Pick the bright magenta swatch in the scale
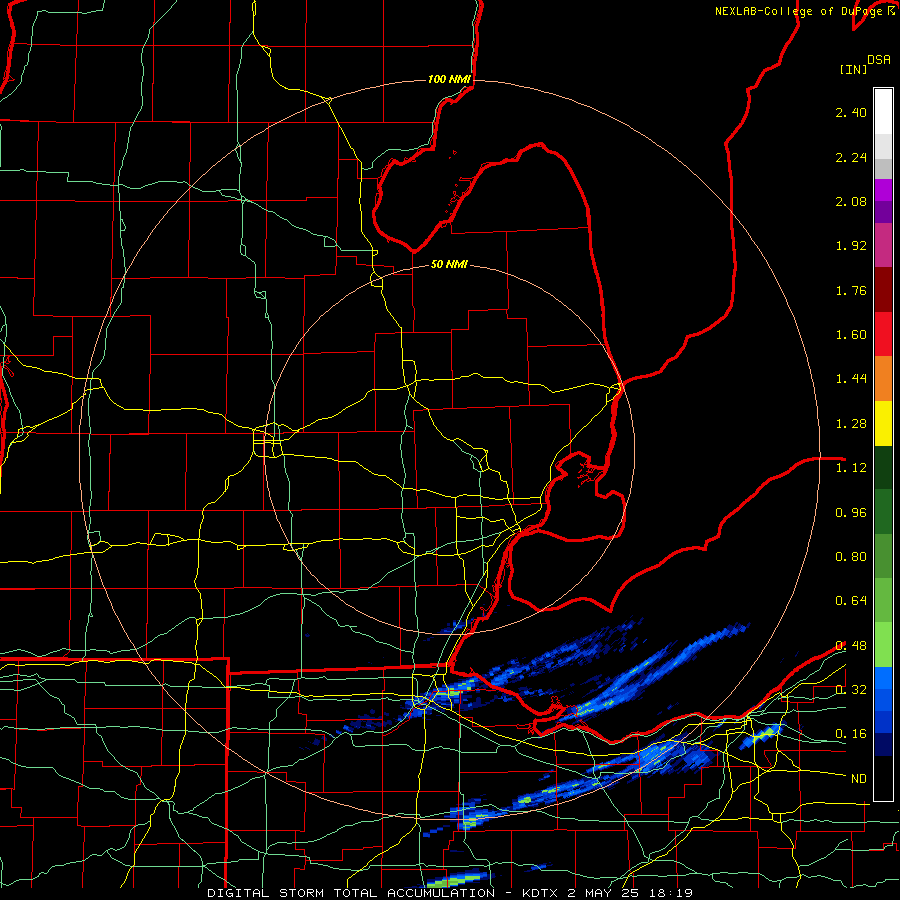The image size is (900, 900). [x=883, y=190]
